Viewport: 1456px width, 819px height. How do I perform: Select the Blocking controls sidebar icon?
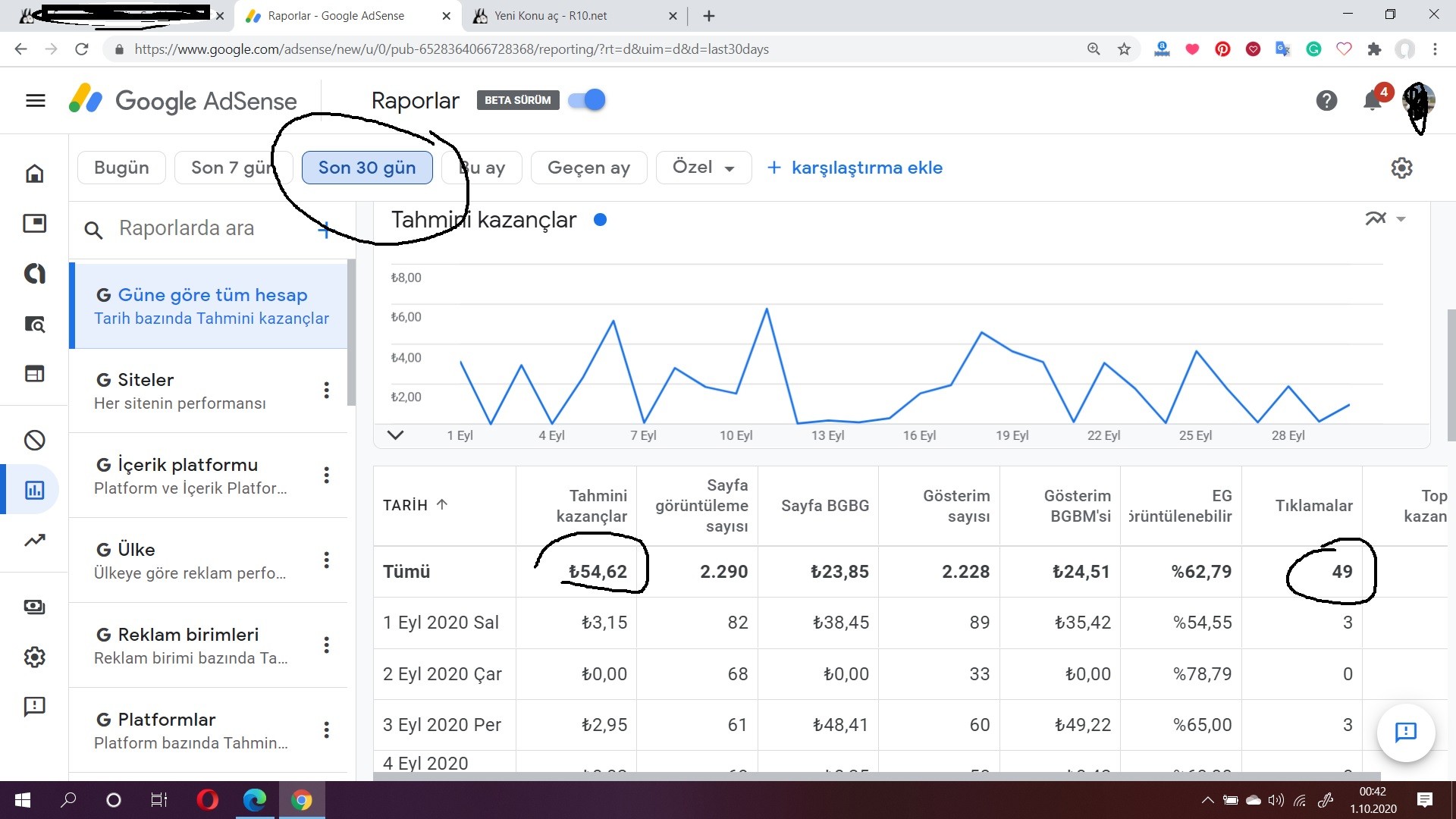click(x=35, y=440)
